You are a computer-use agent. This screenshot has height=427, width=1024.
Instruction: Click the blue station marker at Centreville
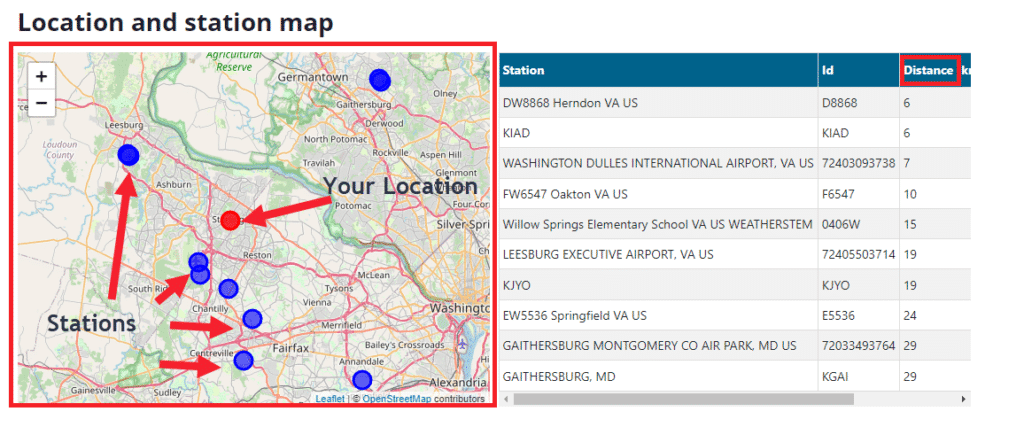[243, 360]
